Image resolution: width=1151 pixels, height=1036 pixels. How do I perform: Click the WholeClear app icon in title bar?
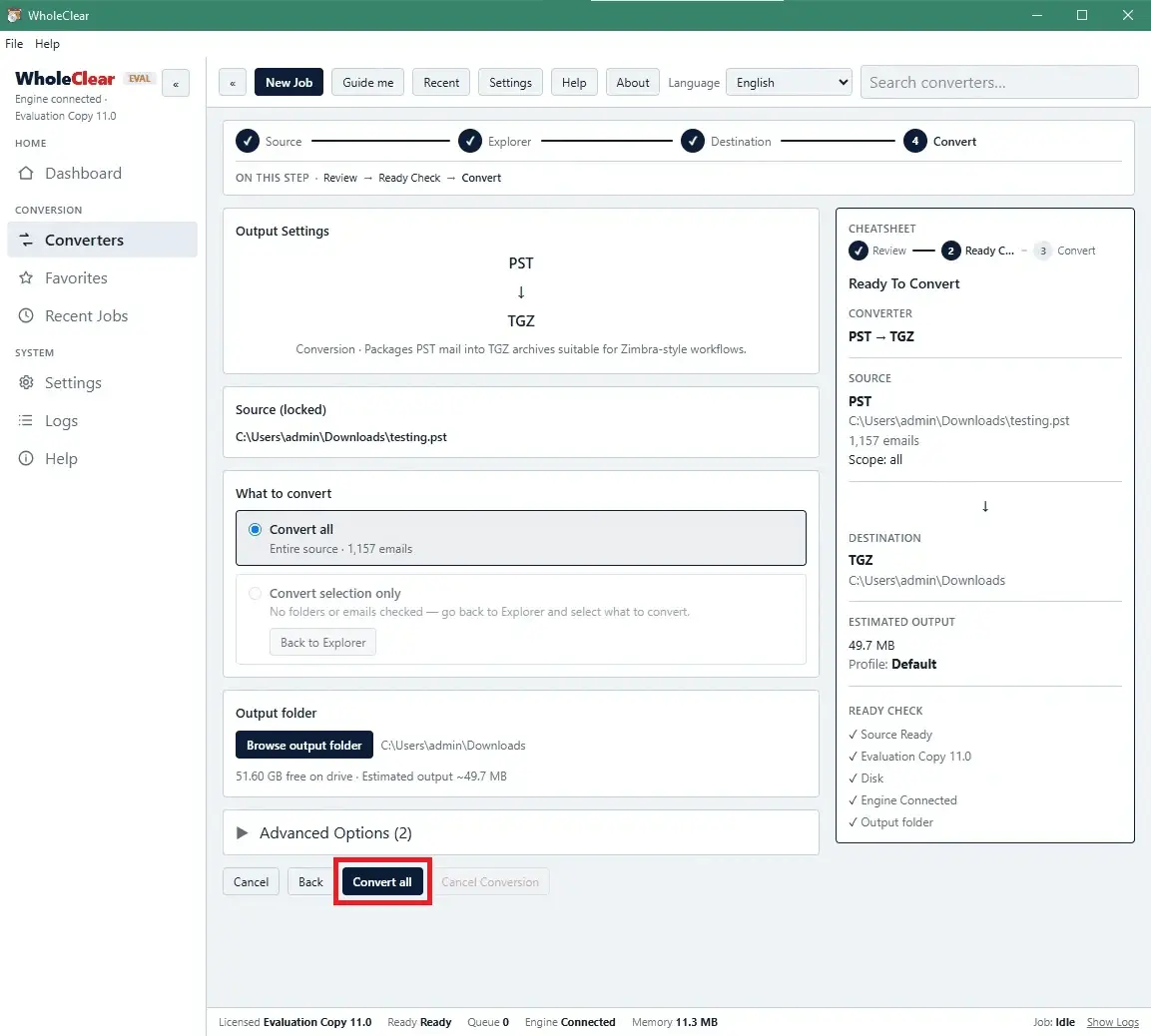point(13,15)
